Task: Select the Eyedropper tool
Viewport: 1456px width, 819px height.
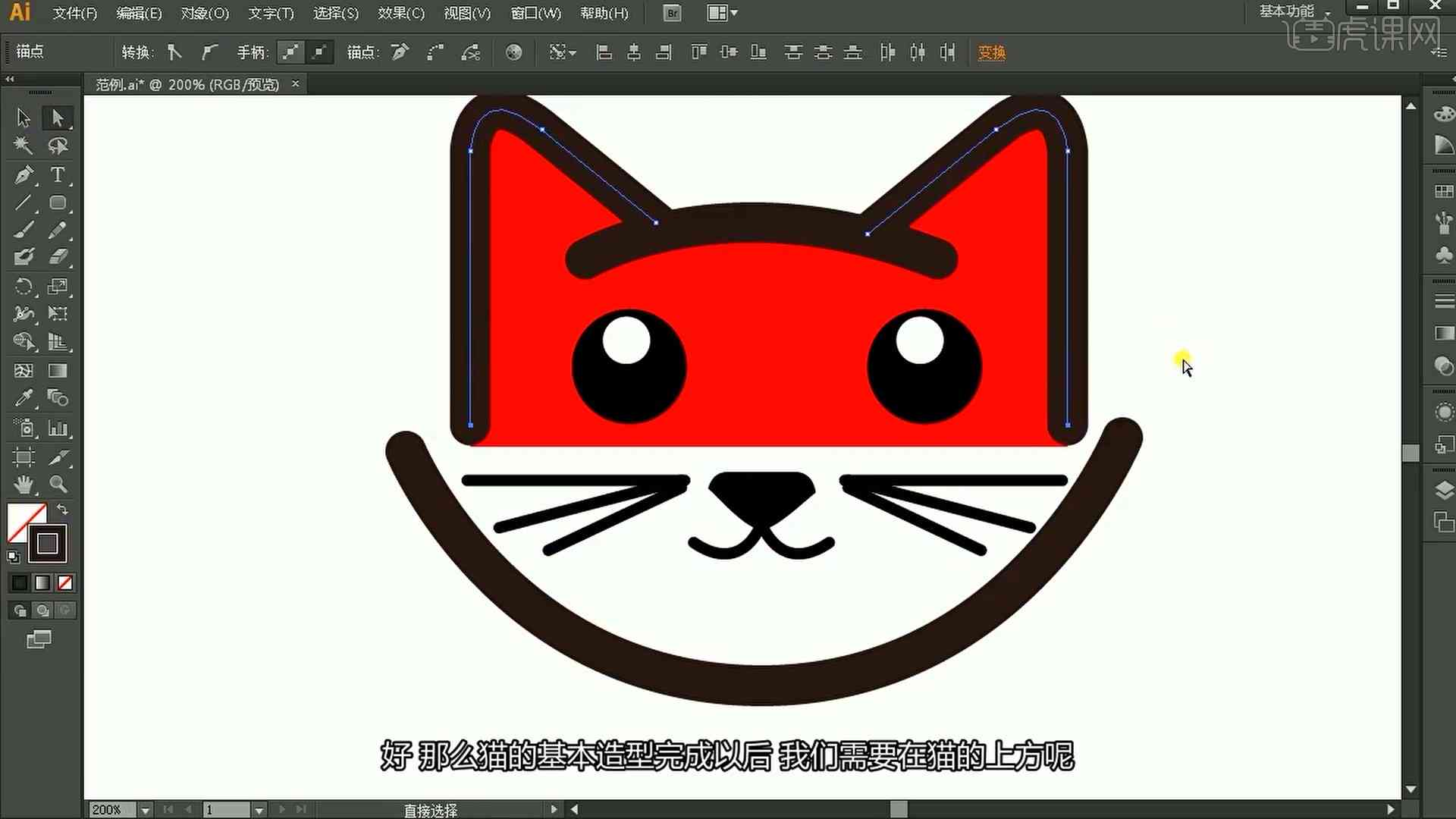Action: (x=24, y=398)
